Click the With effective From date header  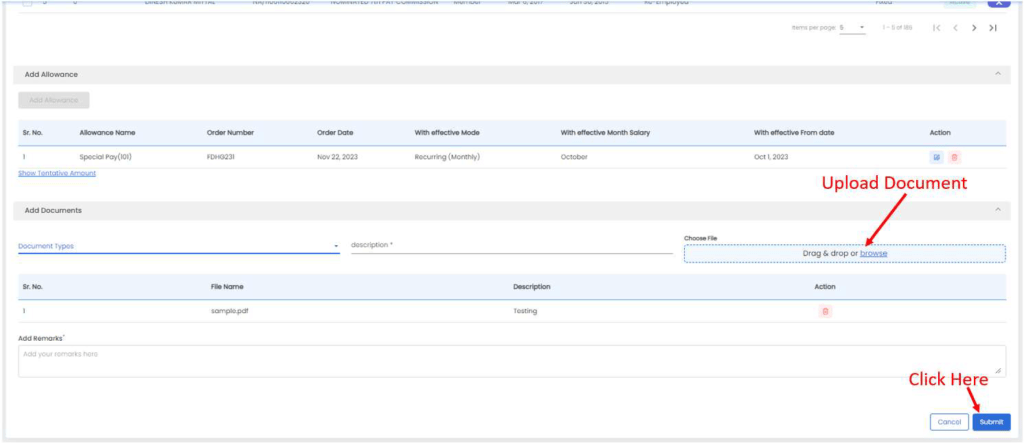[x=793, y=133]
